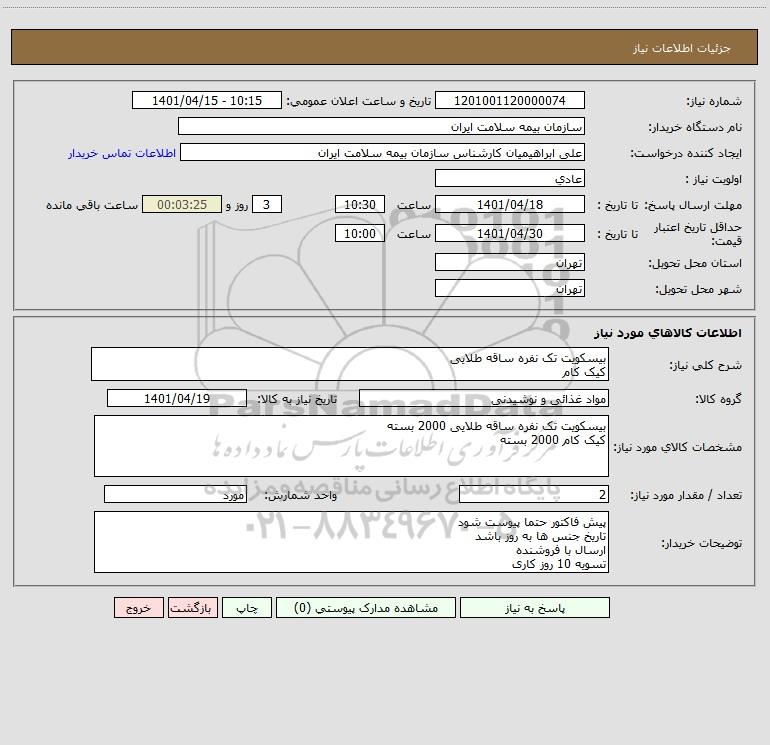The height and width of the screenshot is (745, 770).
Task: Click label 'تاریخ نیاز به کالا:'
Action: pos(297,399)
